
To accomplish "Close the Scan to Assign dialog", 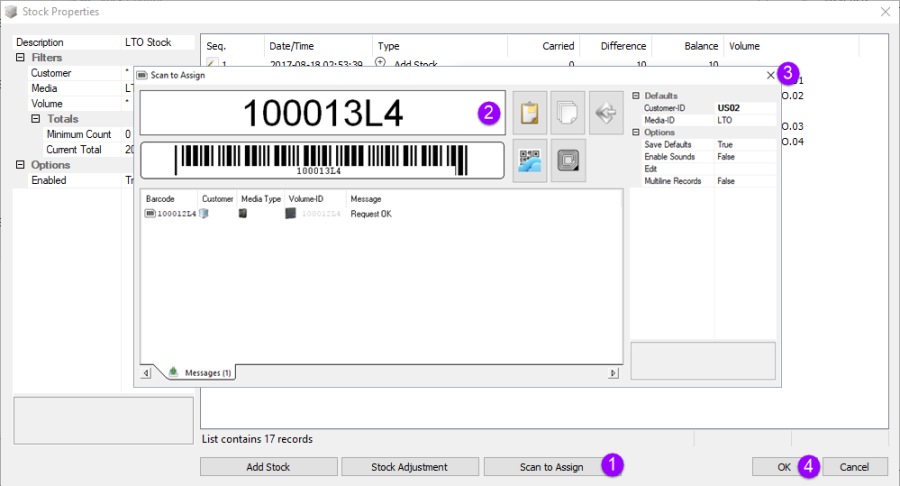I will tap(771, 75).
